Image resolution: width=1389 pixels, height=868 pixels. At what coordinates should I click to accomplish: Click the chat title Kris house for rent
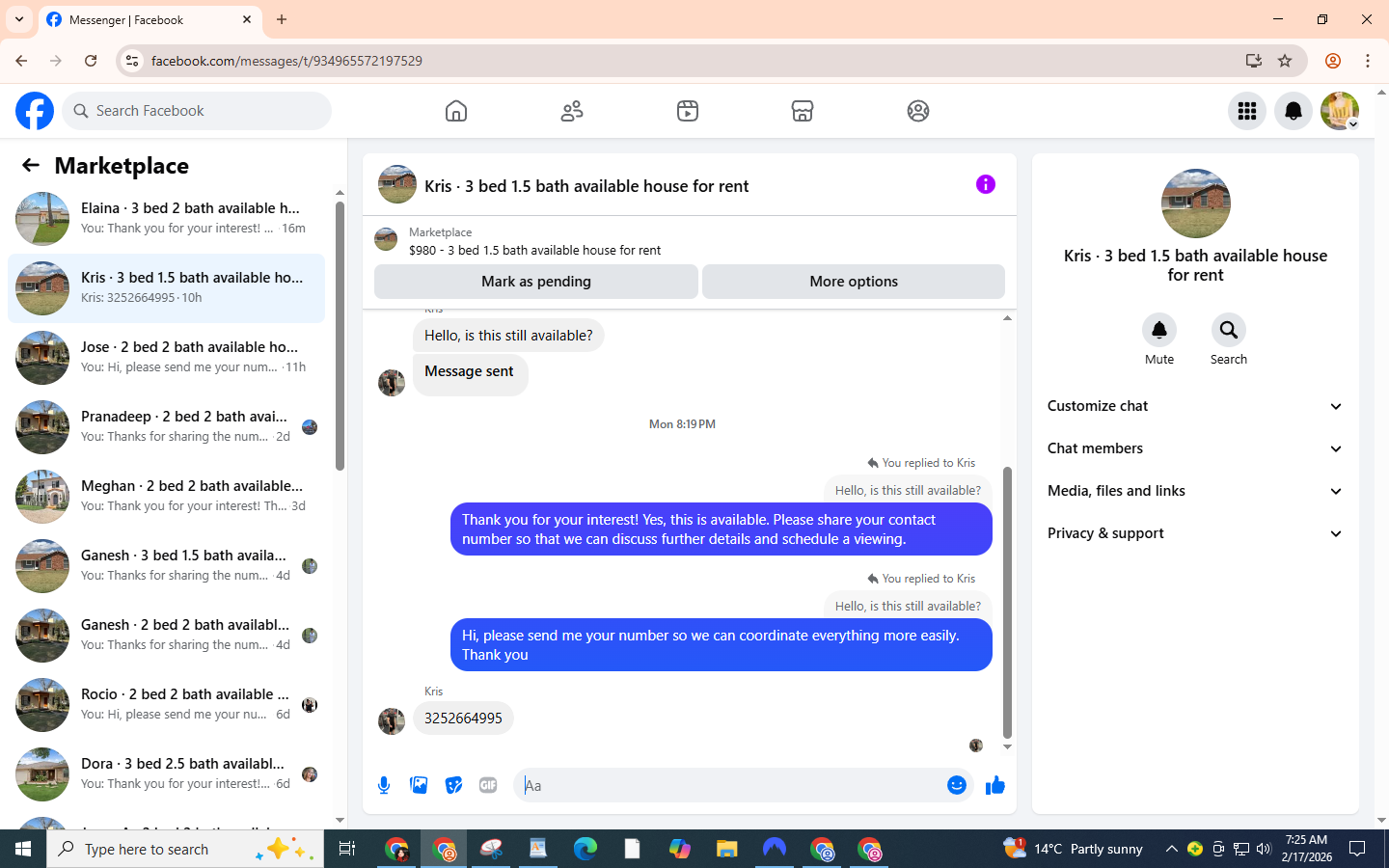coord(586,186)
